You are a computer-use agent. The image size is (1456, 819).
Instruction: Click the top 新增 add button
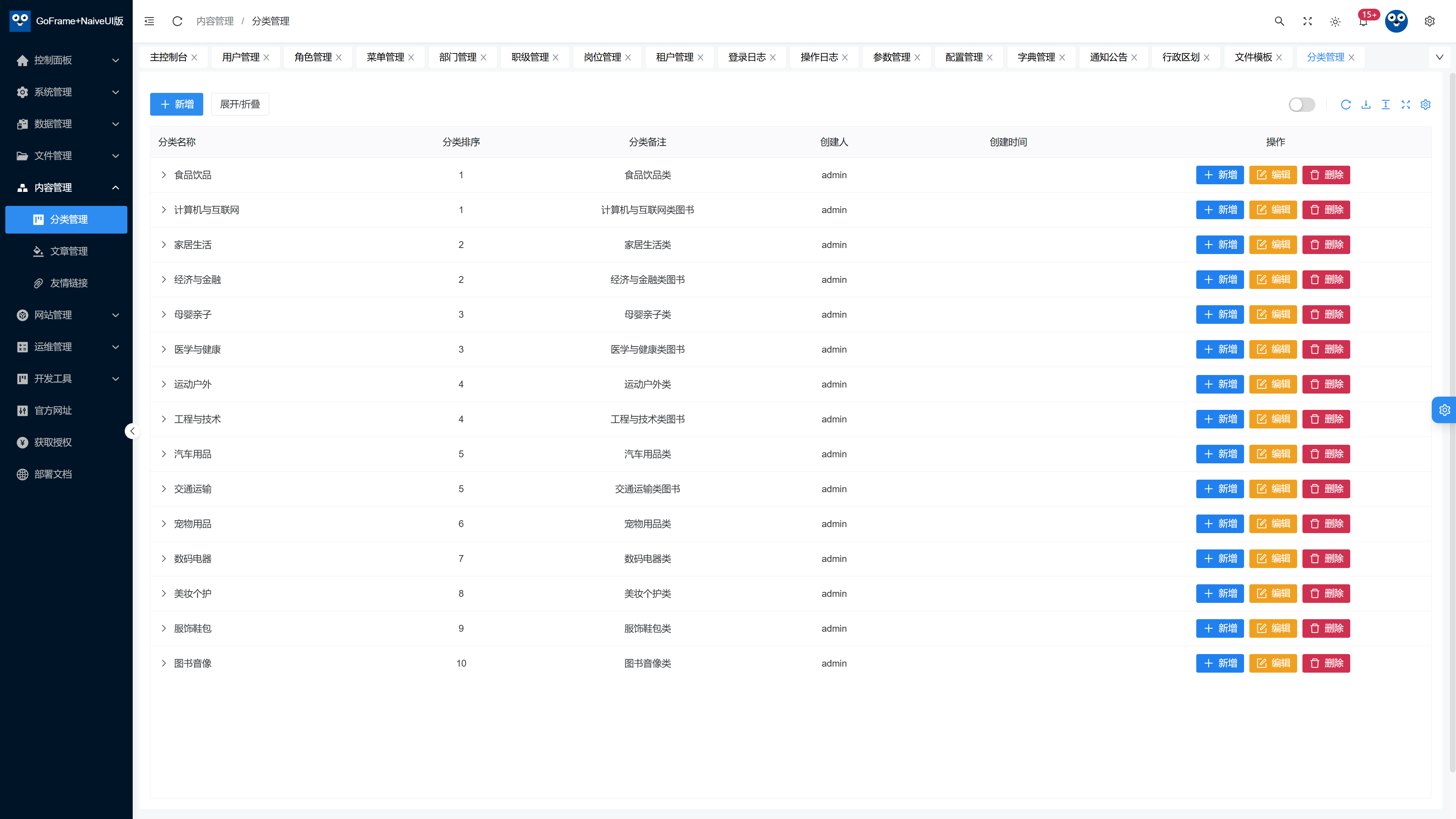pos(176,104)
